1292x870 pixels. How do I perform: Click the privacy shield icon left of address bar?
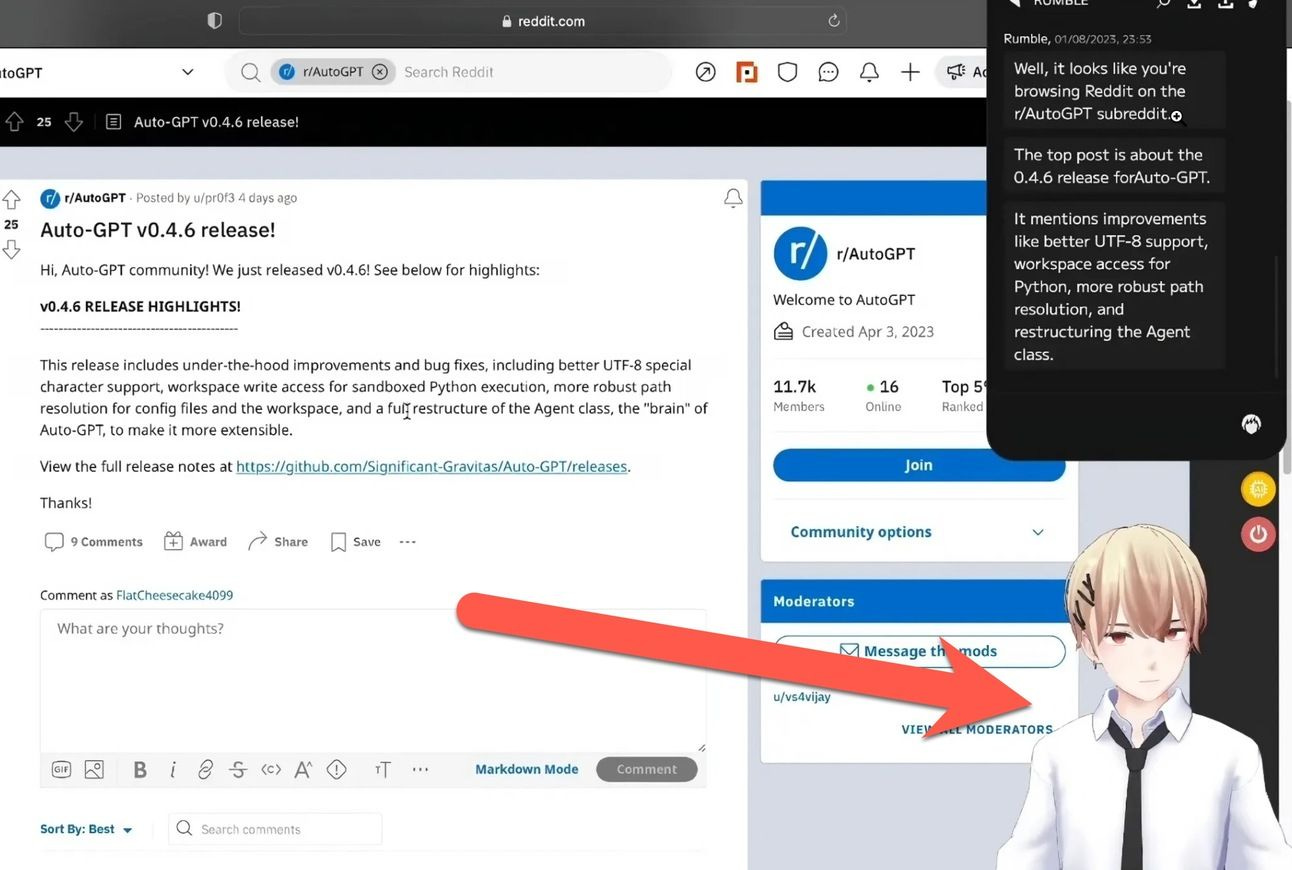(x=214, y=21)
